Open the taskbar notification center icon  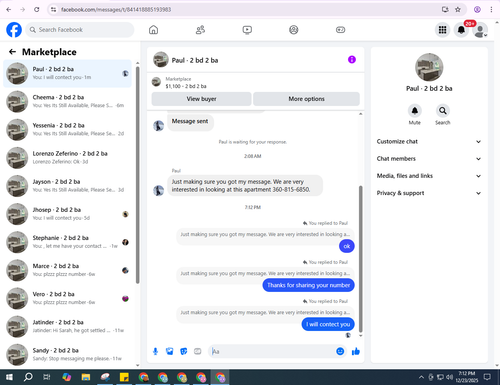click(487, 377)
